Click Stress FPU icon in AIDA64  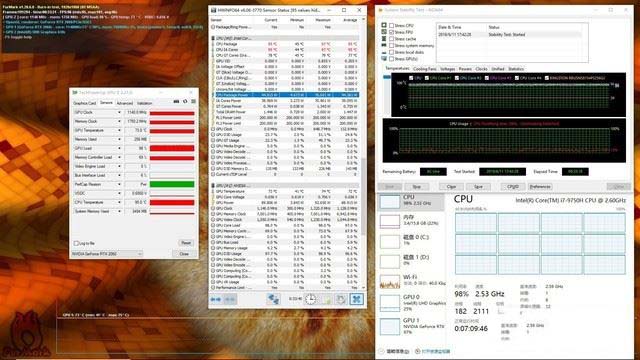point(384,32)
